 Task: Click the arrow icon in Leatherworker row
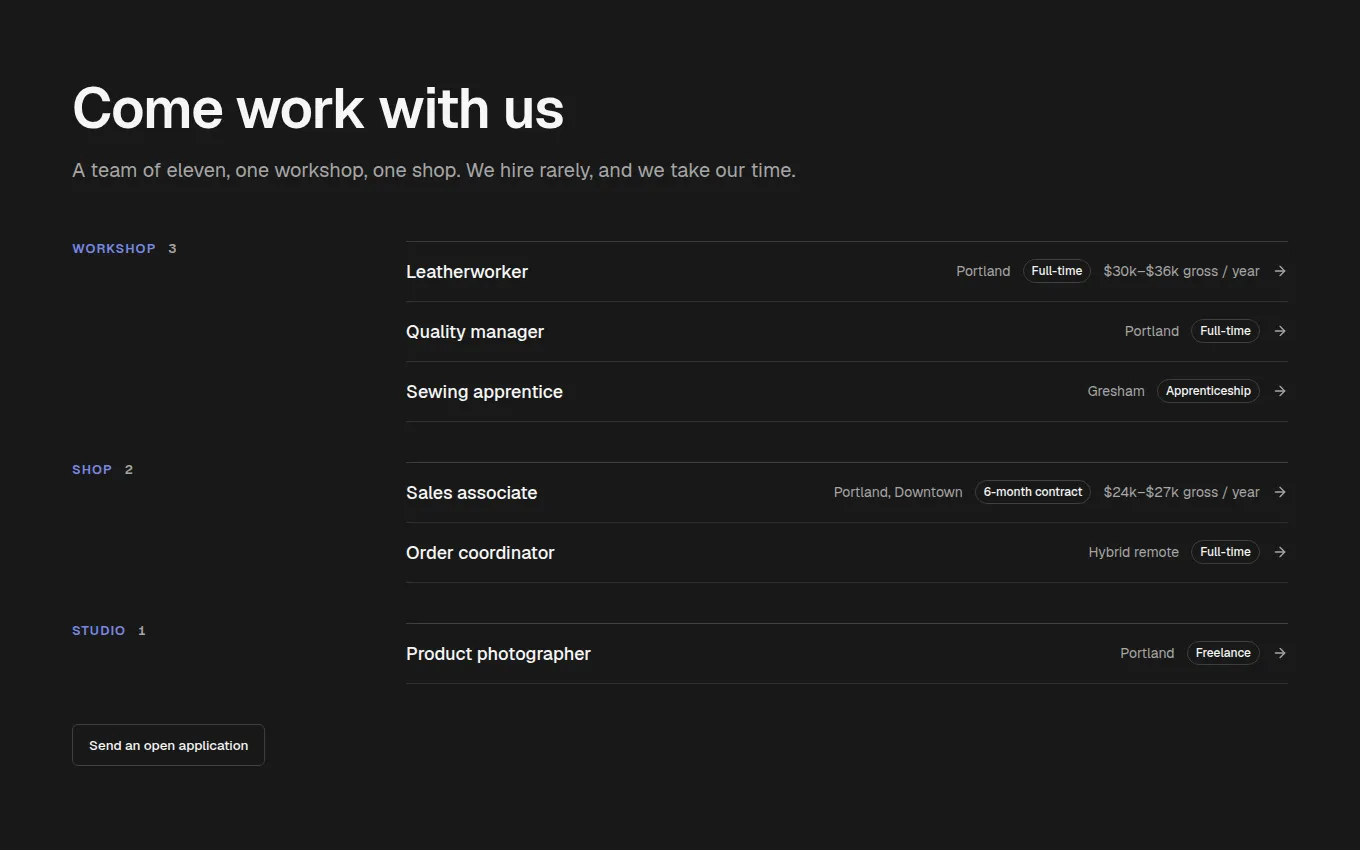(1280, 271)
